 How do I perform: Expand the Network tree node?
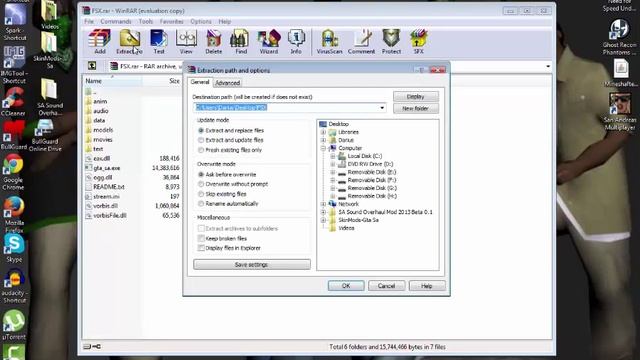click(323, 204)
